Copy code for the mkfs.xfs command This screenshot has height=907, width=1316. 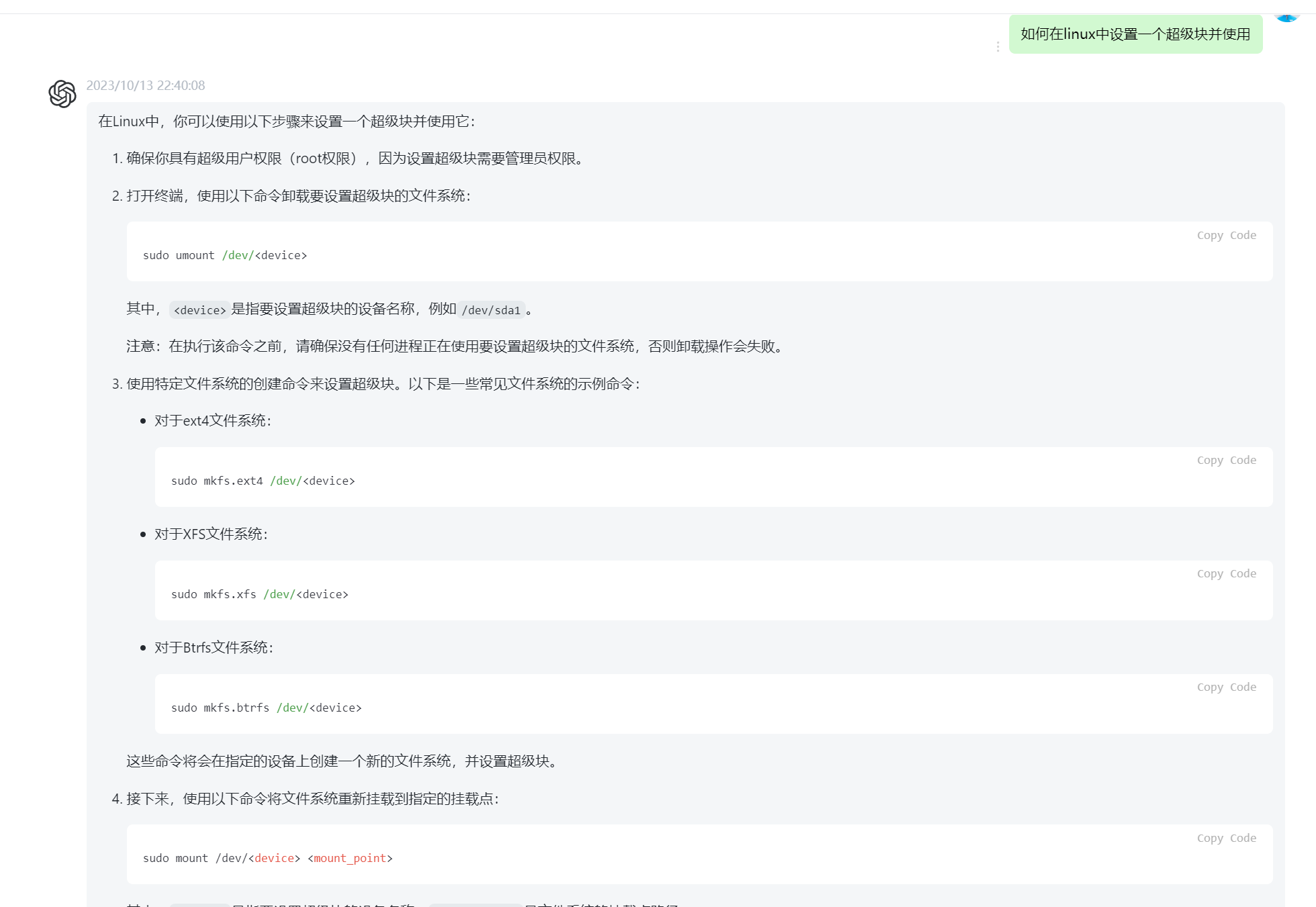pyautogui.click(x=1226, y=574)
